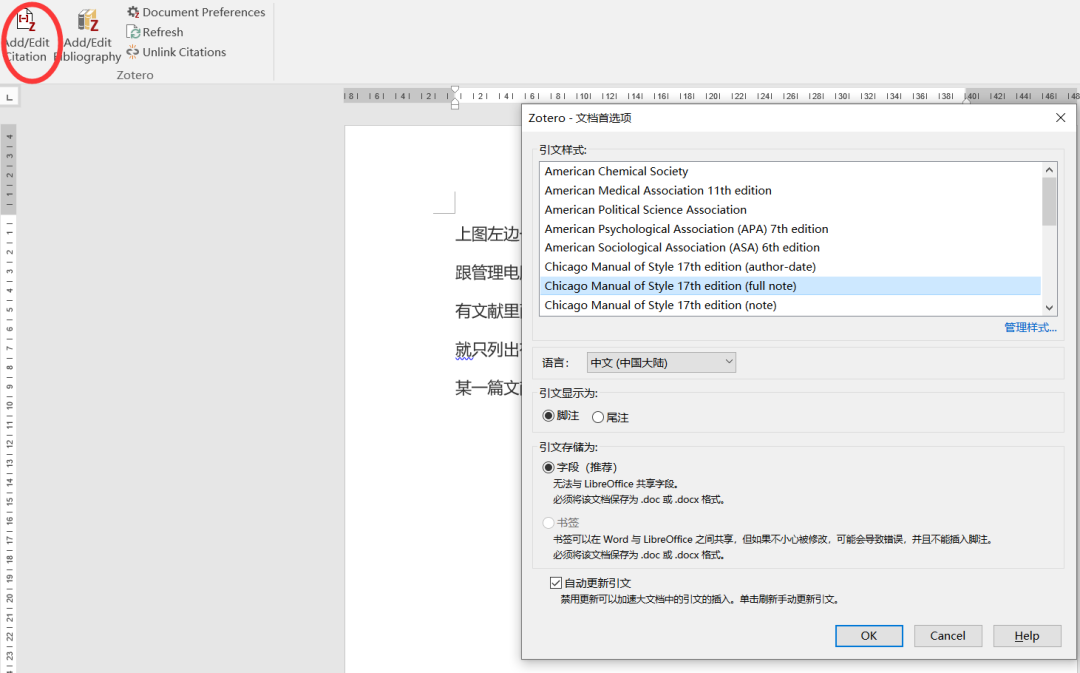Click the style list scroll down arrow

pyautogui.click(x=1049, y=308)
